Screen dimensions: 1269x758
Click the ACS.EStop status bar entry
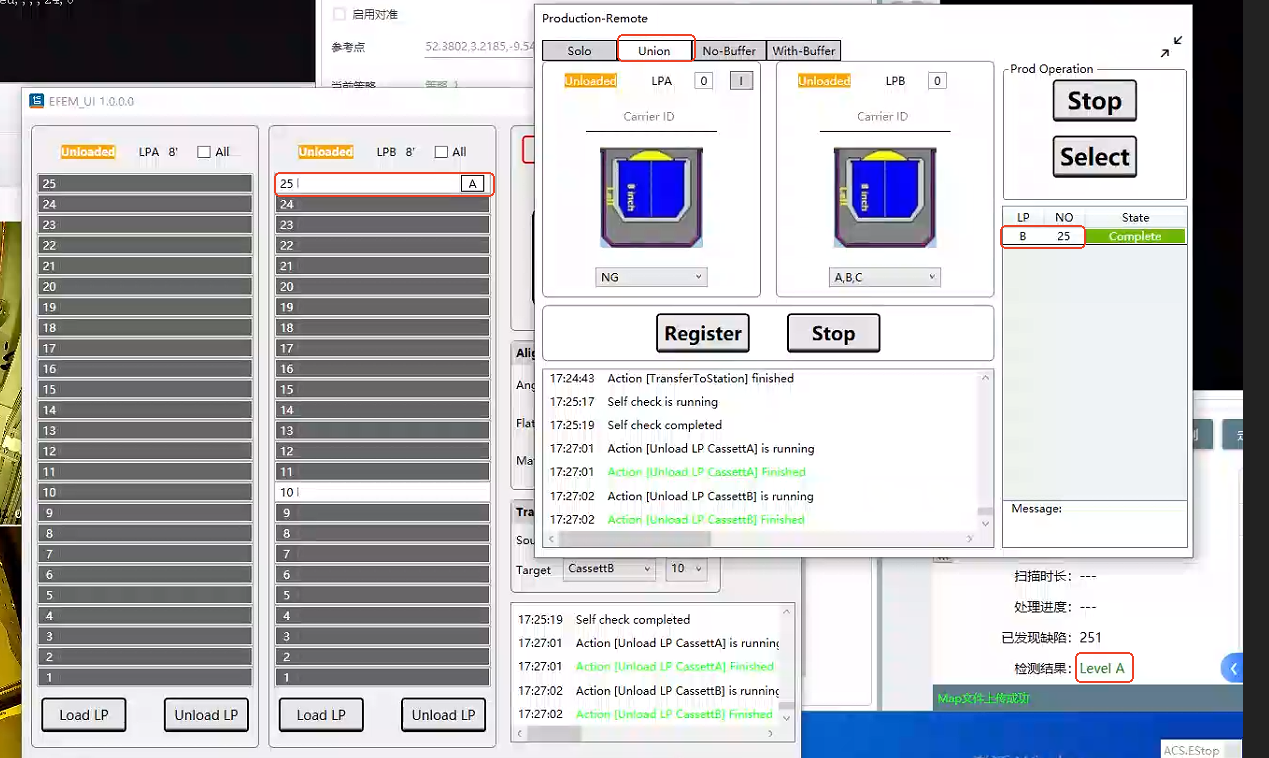(x=1193, y=750)
